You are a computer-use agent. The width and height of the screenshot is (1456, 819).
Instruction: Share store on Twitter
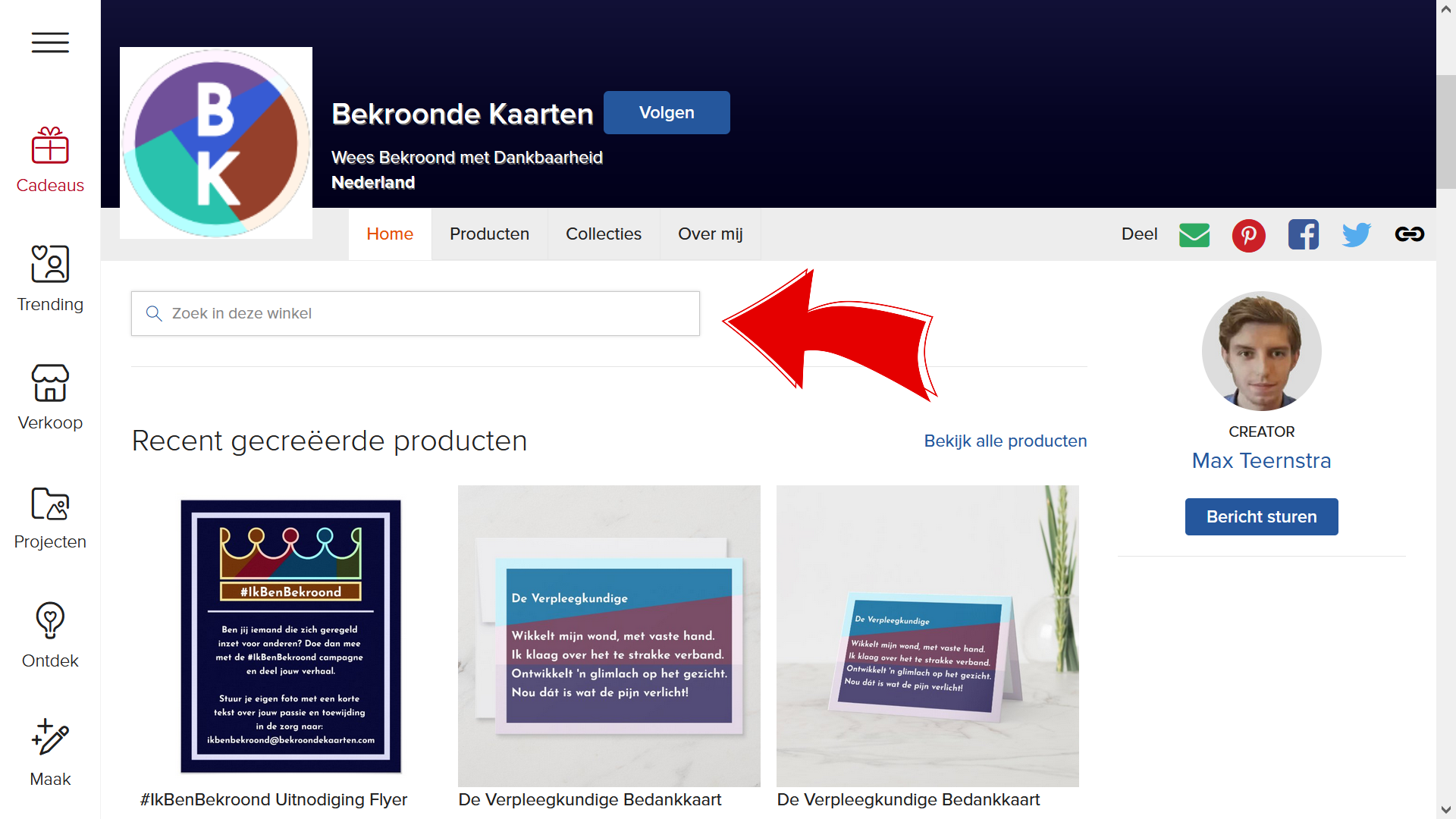[x=1356, y=234]
